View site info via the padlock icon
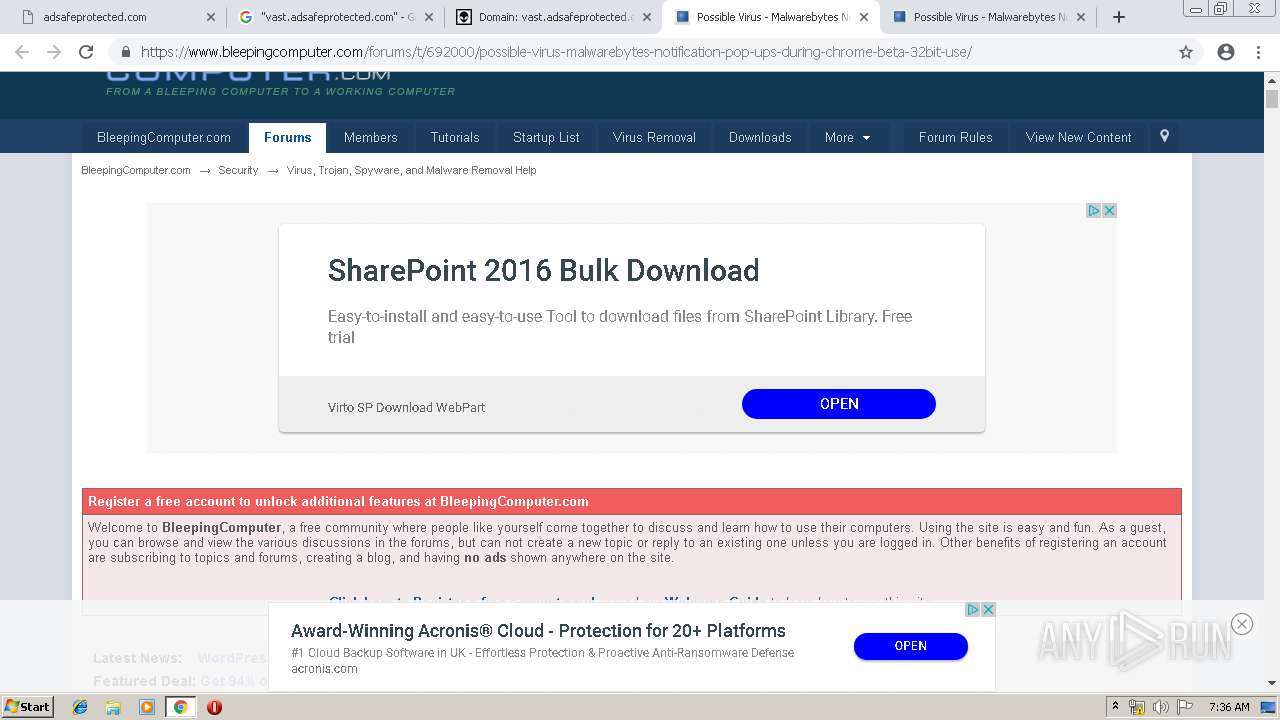Viewport: 1280px width, 720px height. (x=125, y=52)
